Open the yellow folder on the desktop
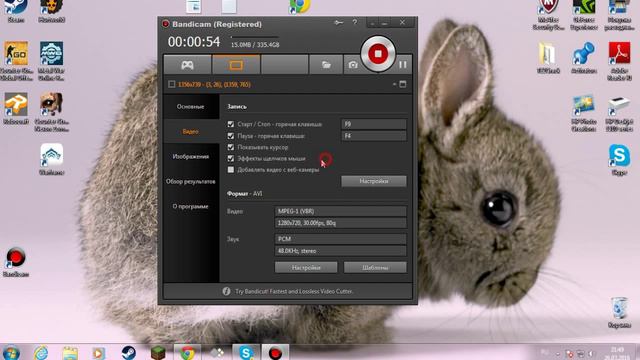This screenshot has height=360, width=640. click(548, 57)
